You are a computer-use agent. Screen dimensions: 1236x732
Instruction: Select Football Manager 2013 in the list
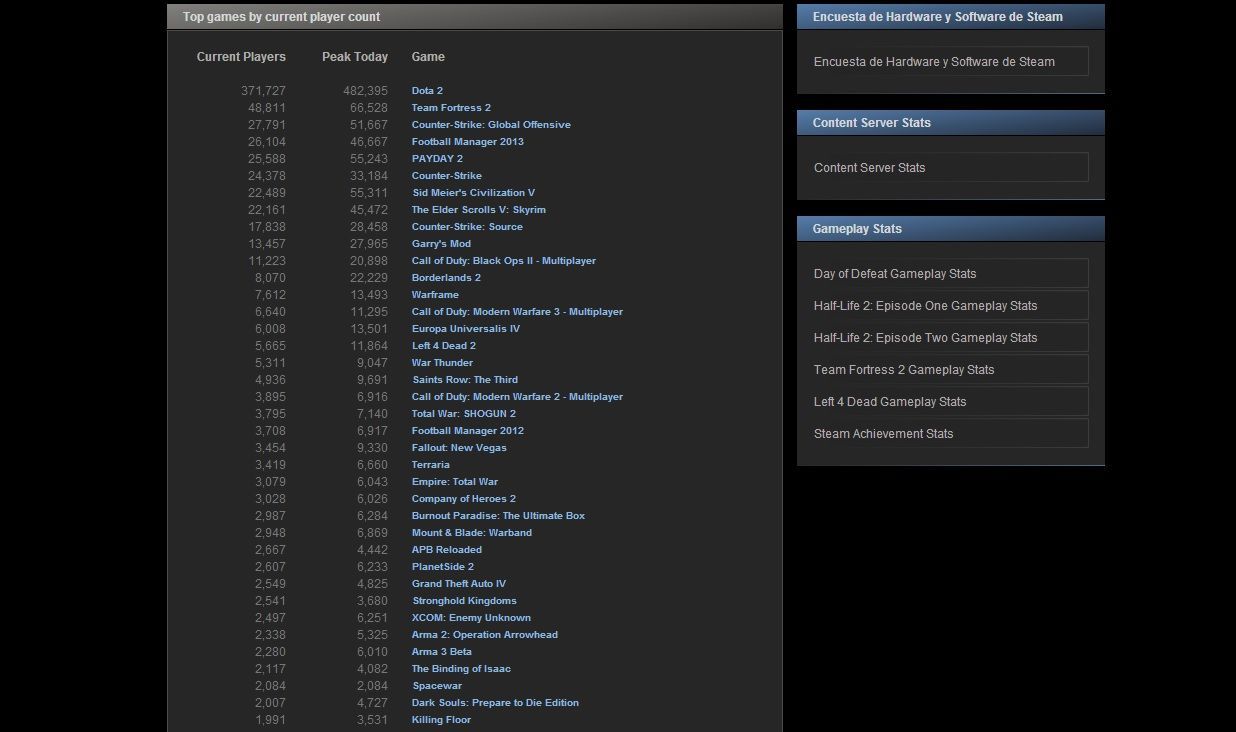point(467,142)
